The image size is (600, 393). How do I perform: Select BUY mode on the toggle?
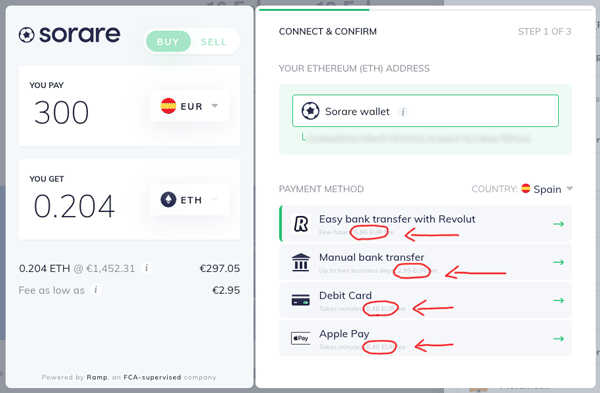[x=168, y=42]
